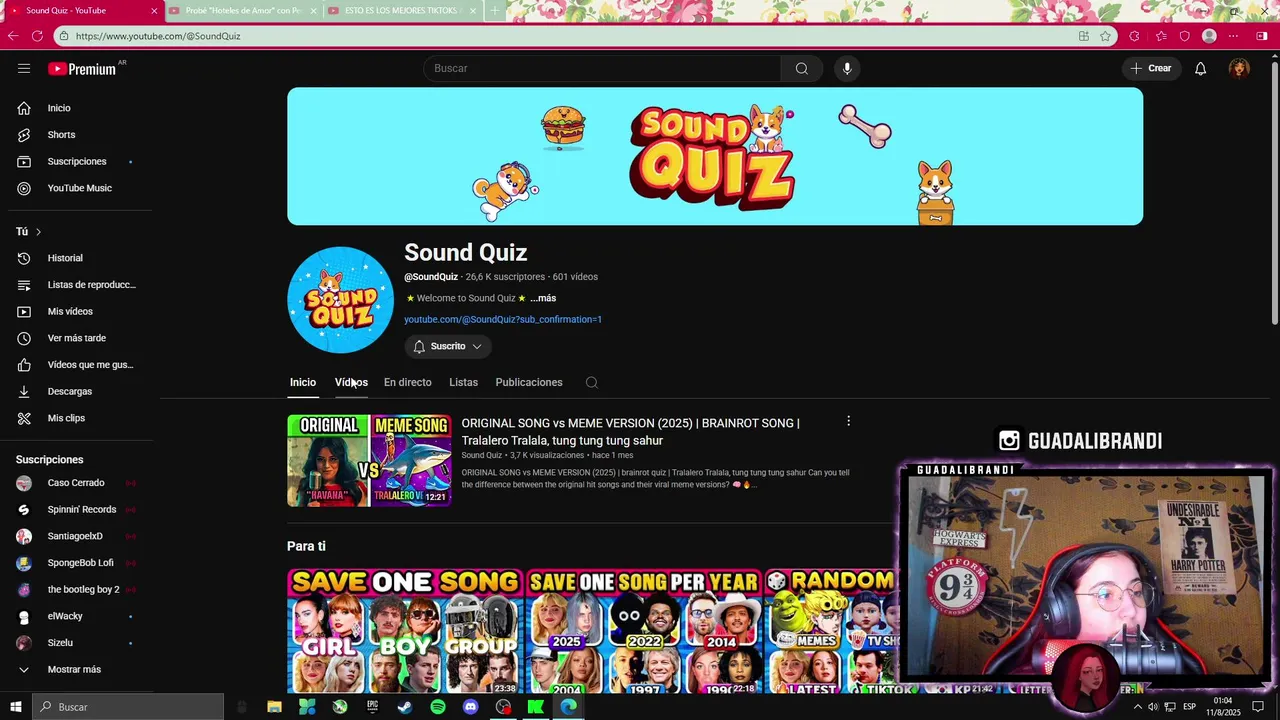Image resolution: width=1280 pixels, height=720 pixels.
Task: Open the sub_confirmation channel link
Action: pyautogui.click(x=503, y=319)
